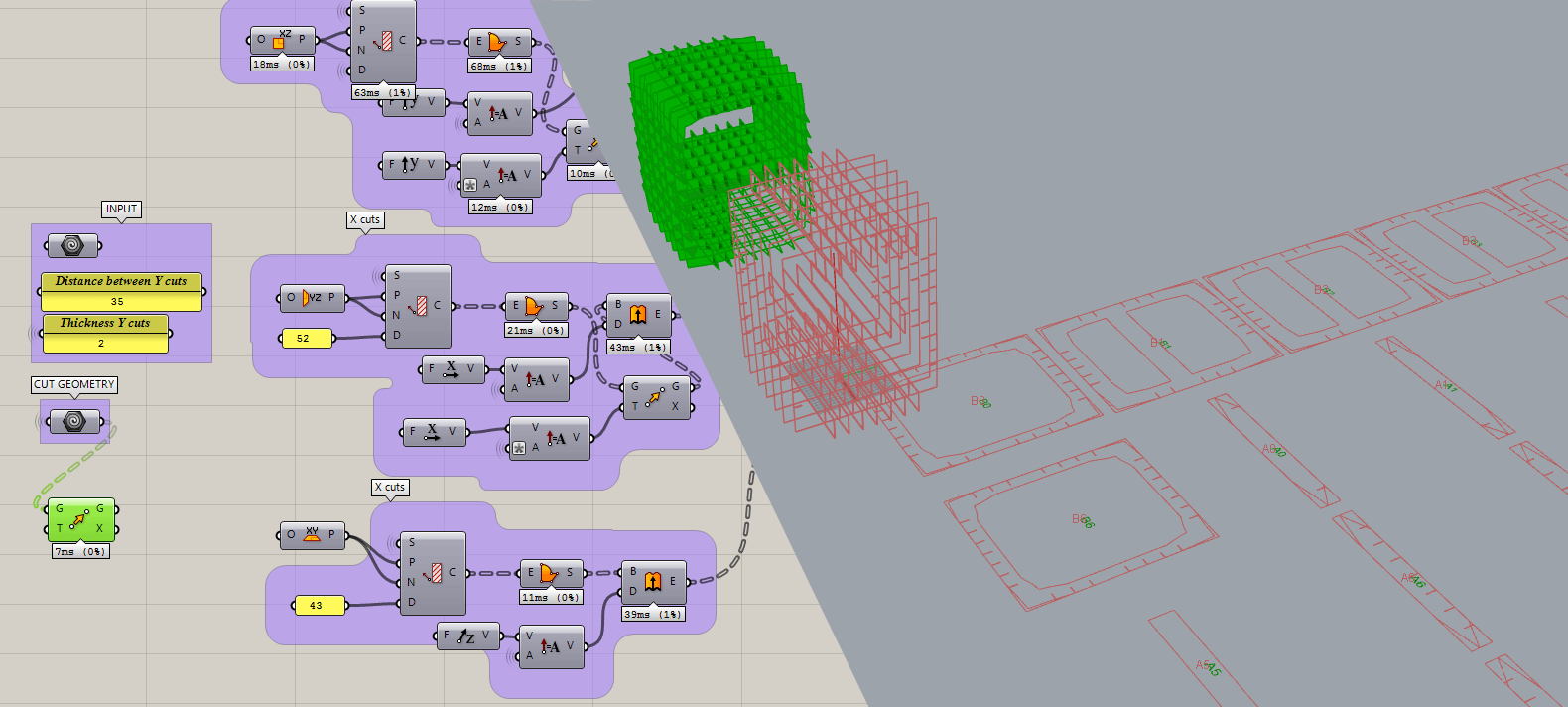Viewport: 1568px width, 707px height.
Task: Click the geometry parameter in INPUT group
Action: click(x=72, y=245)
